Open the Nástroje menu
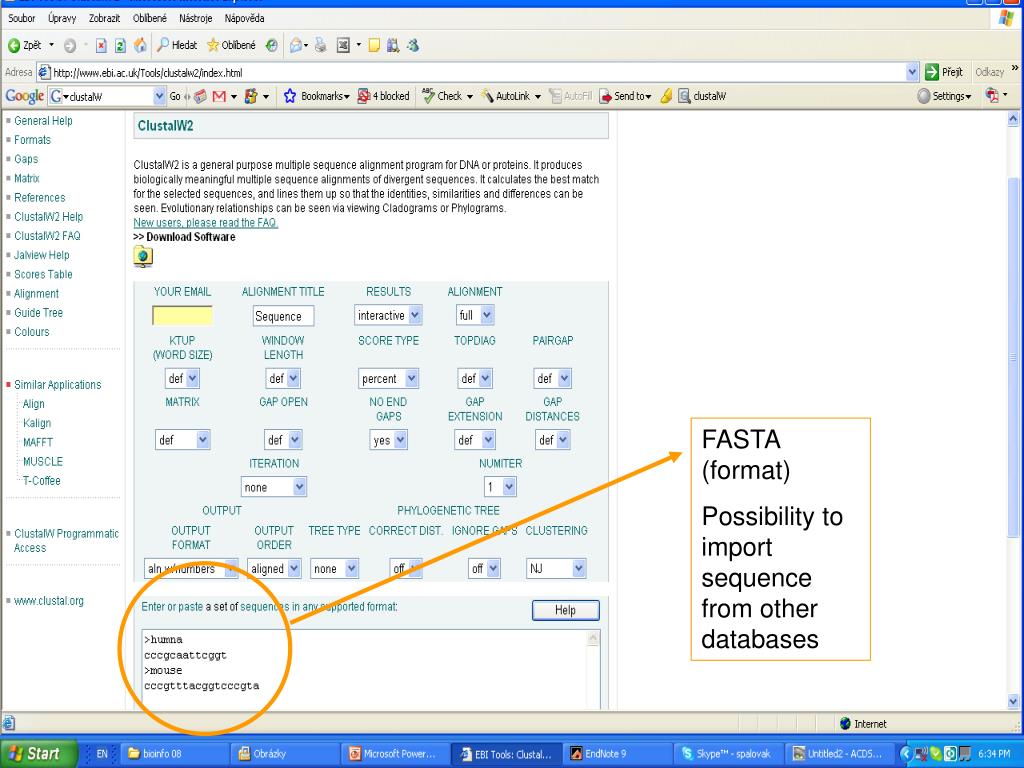 point(196,18)
